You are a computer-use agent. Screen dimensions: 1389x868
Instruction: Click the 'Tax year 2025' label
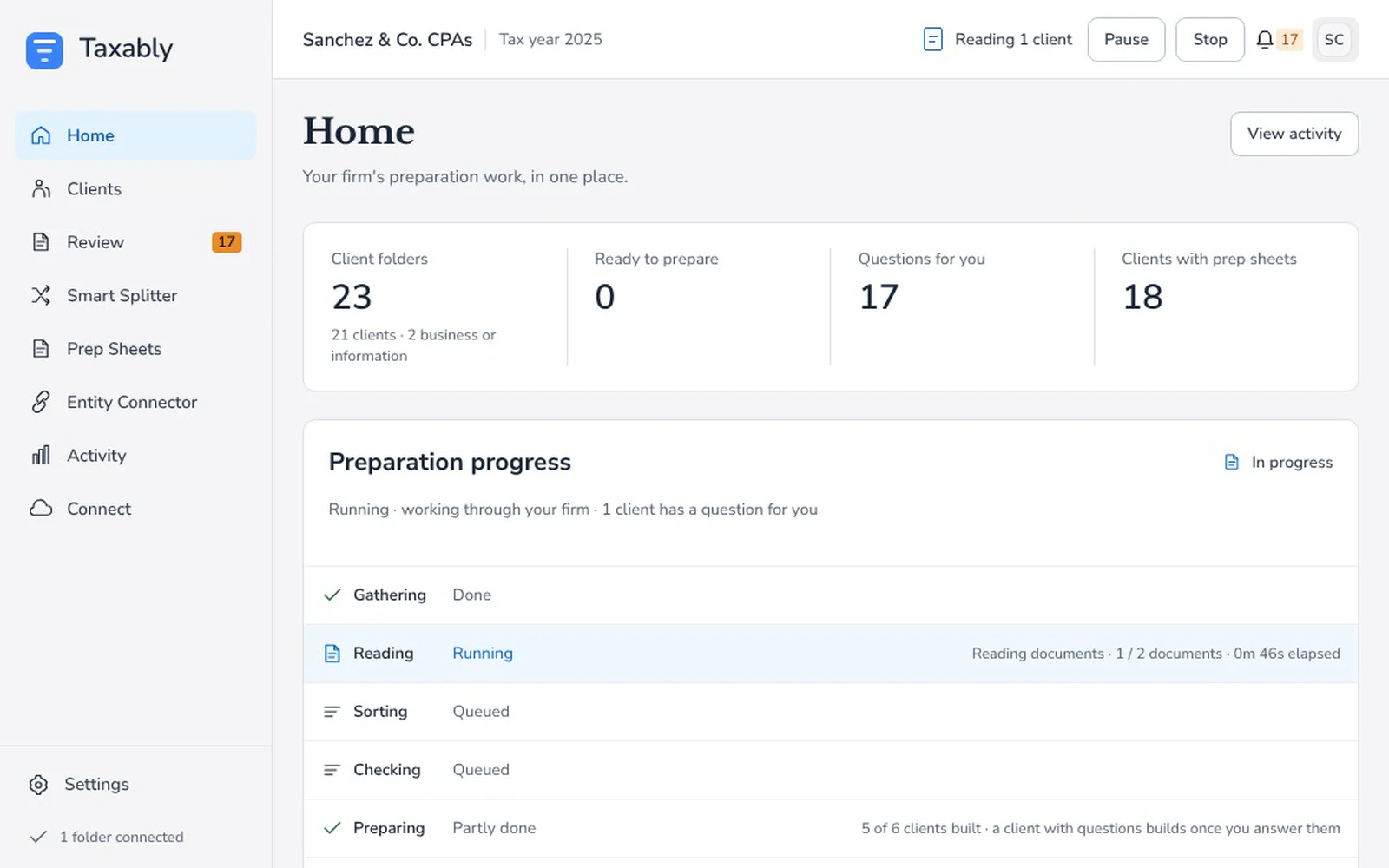[550, 40]
